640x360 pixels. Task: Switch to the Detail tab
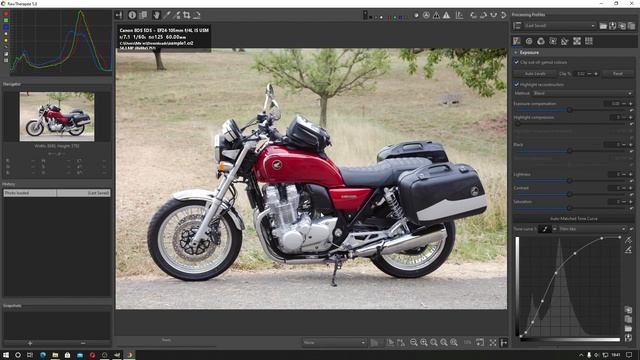(x=529, y=41)
